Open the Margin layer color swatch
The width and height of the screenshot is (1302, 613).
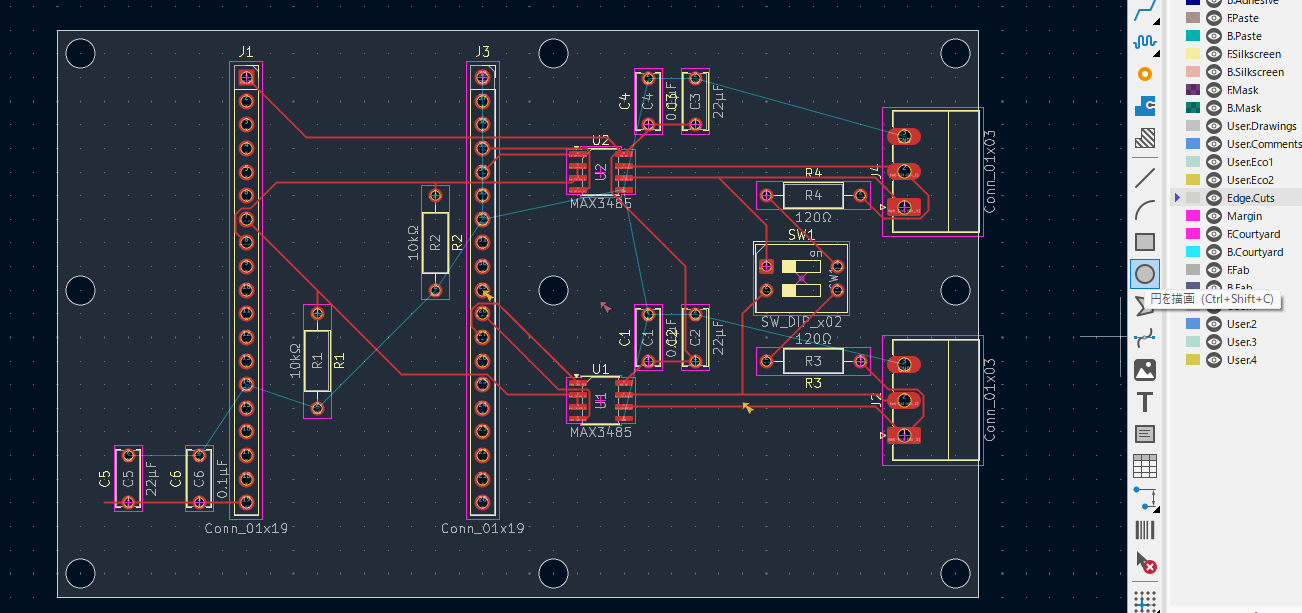1192,216
